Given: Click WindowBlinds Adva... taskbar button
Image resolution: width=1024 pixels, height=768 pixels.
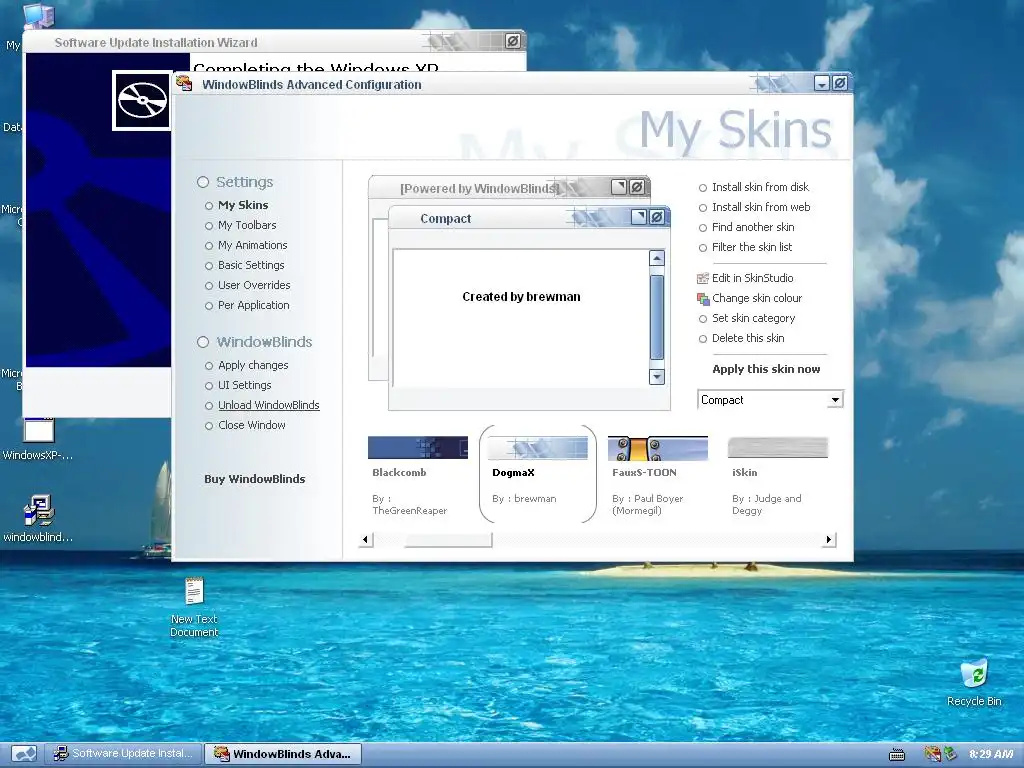Looking at the screenshot, I should [x=283, y=754].
